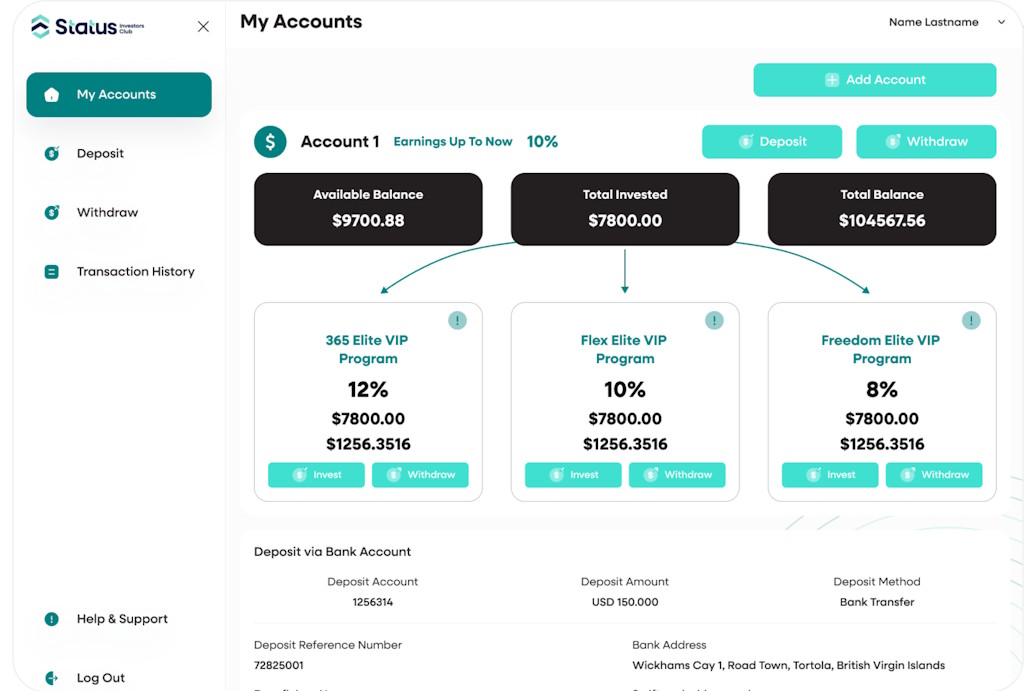This screenshot has height=691, width=1024.
Task: Click the Help & Support sidebar icon
Action: pos(52,619)
